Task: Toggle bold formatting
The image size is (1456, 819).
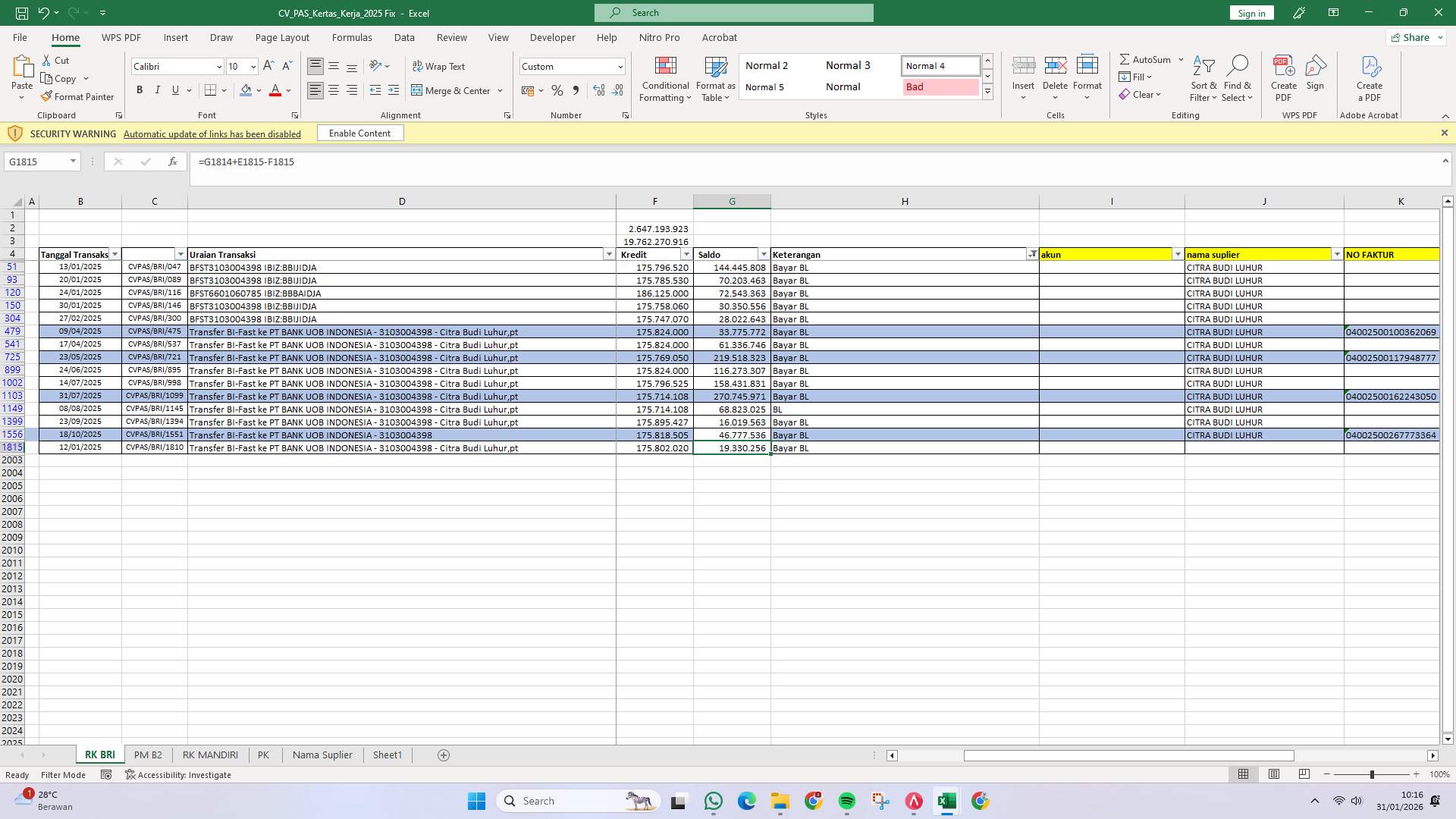Action: pos(140,89)
